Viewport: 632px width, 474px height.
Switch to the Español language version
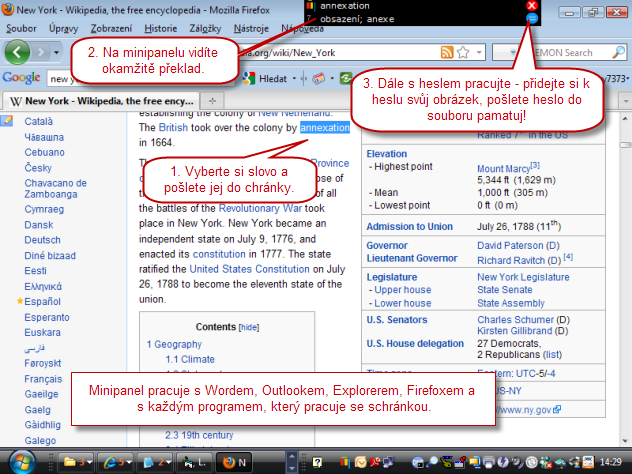point(42,301)
